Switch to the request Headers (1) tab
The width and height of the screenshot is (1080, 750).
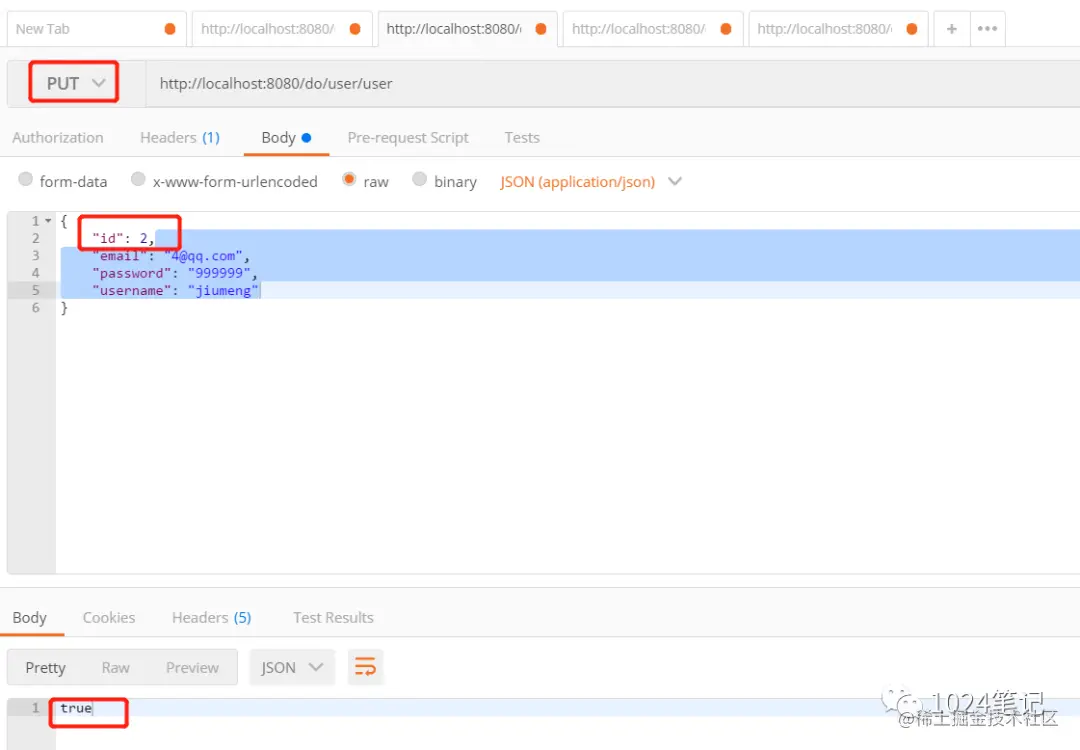180,138
